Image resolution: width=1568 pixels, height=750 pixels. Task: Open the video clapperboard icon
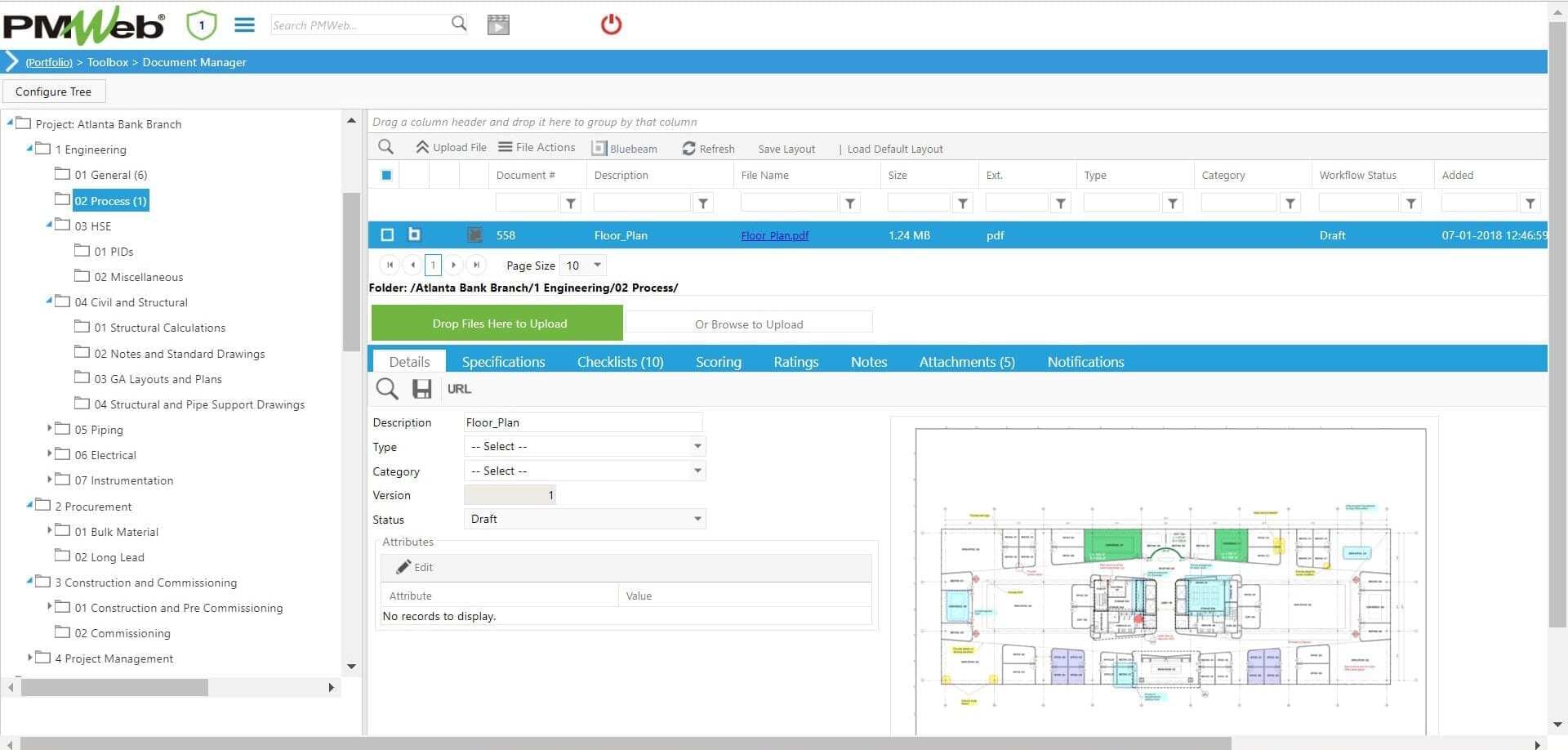click(498, 25)
